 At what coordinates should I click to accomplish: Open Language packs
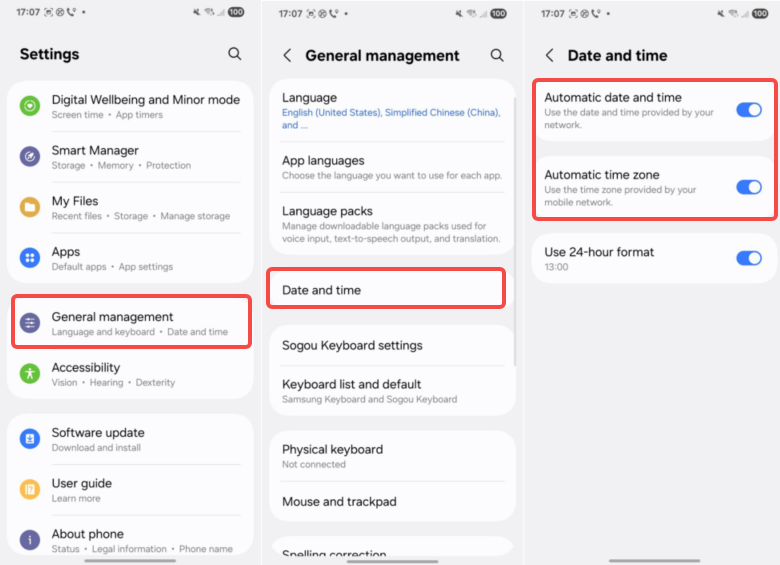coord(392,224)
